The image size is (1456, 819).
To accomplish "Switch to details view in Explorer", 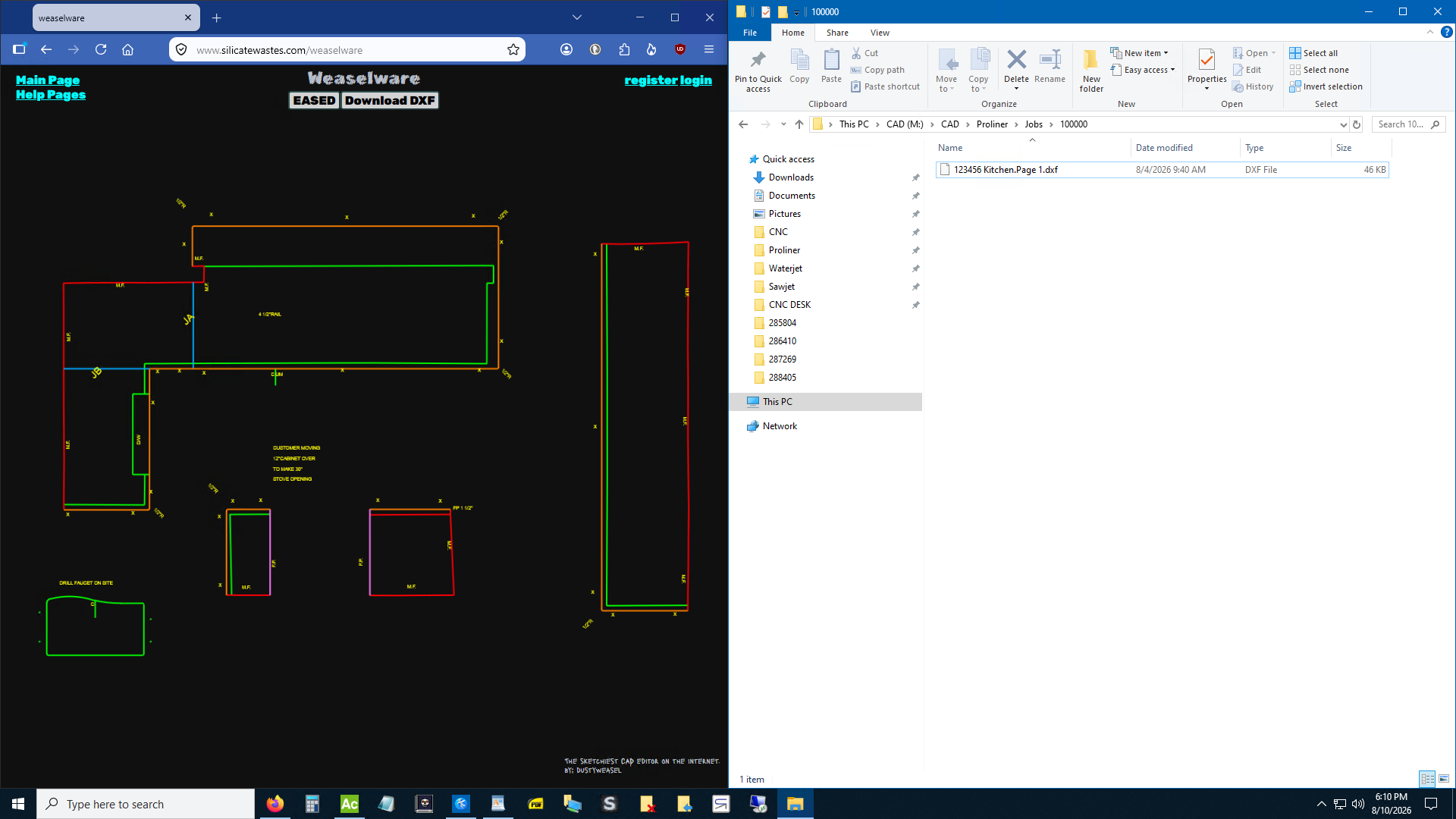I will (1427, 779).
